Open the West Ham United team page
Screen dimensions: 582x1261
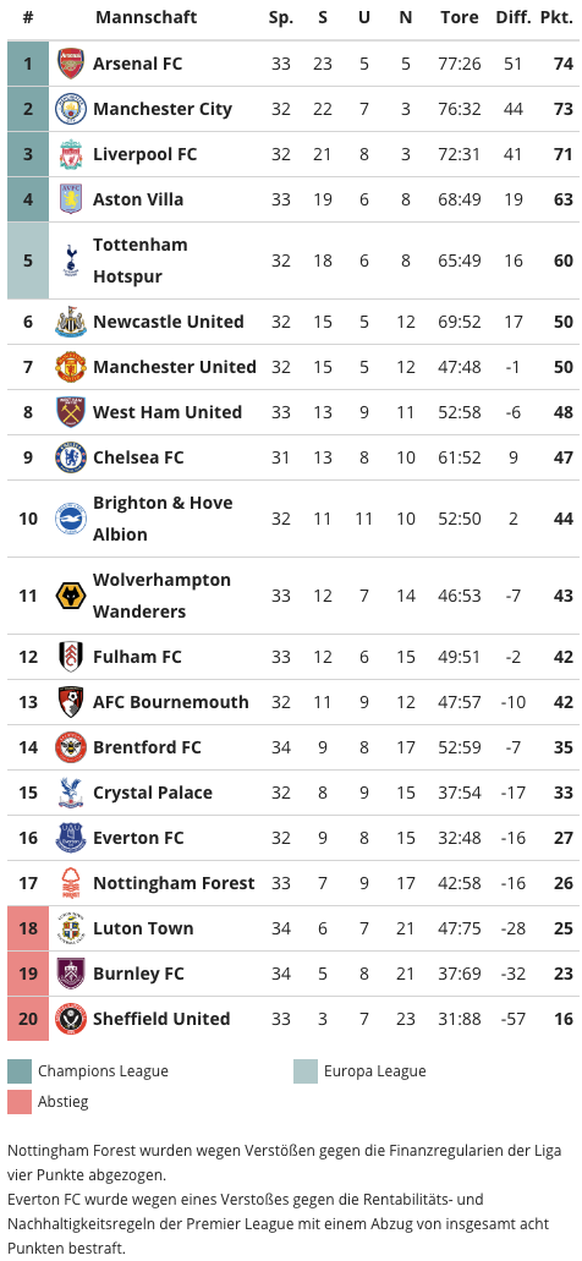[167, 412]
